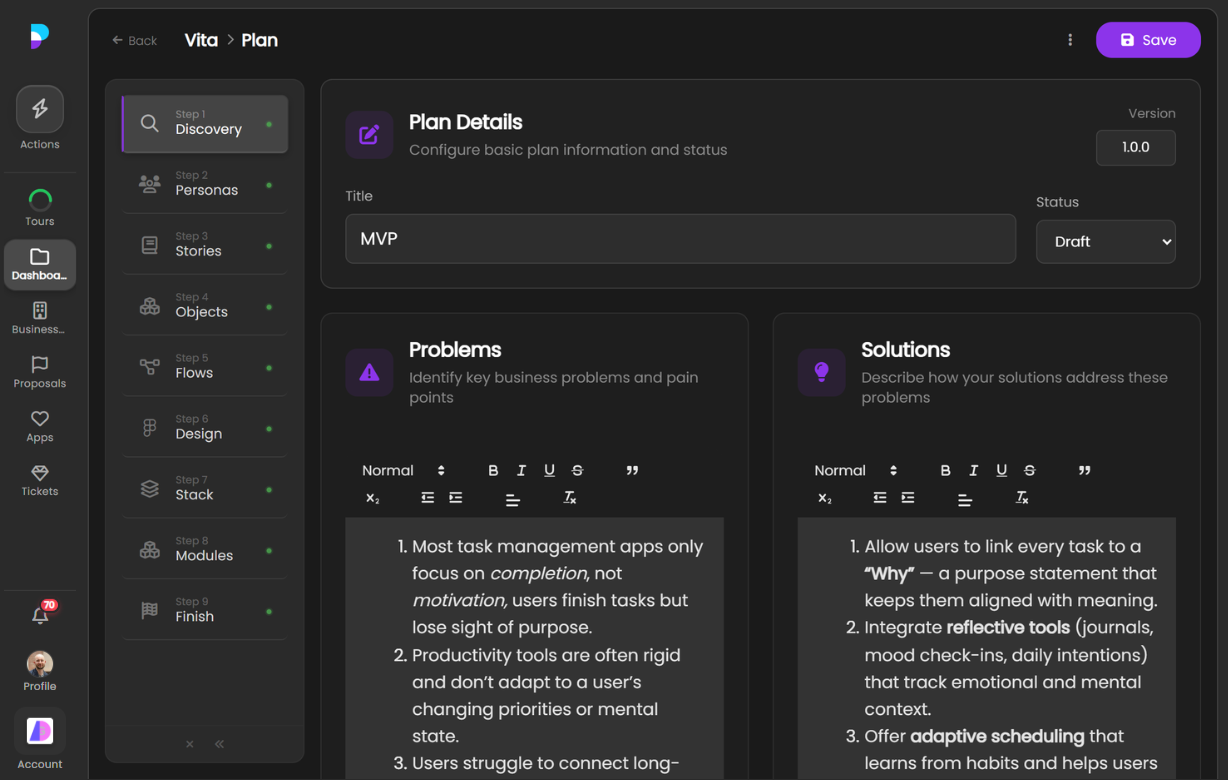Go Back using the top-left link
This screenshot has width=1228, height=780.
(x=134, y=40)
